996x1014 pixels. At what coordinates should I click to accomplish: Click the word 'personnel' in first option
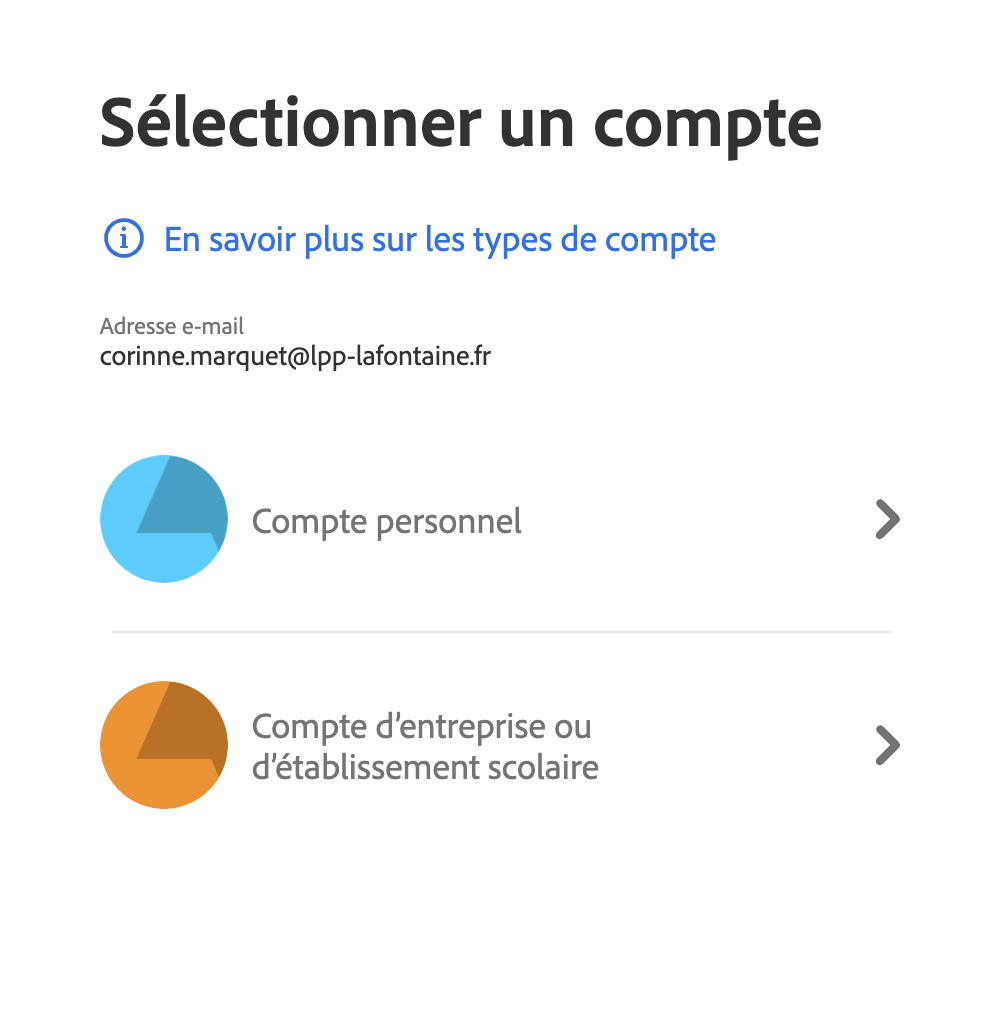(x=449, y=522)
